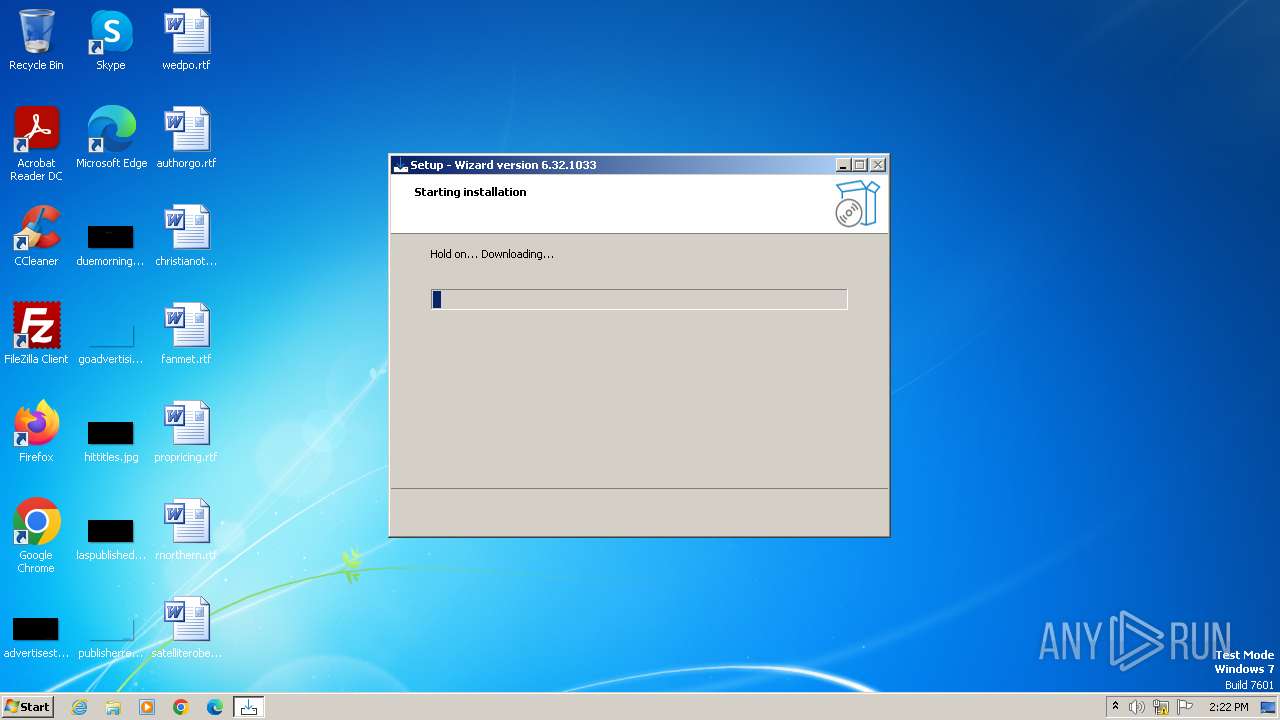Select the advertisest file icon
1280x720 pixels.
[36, 637]
